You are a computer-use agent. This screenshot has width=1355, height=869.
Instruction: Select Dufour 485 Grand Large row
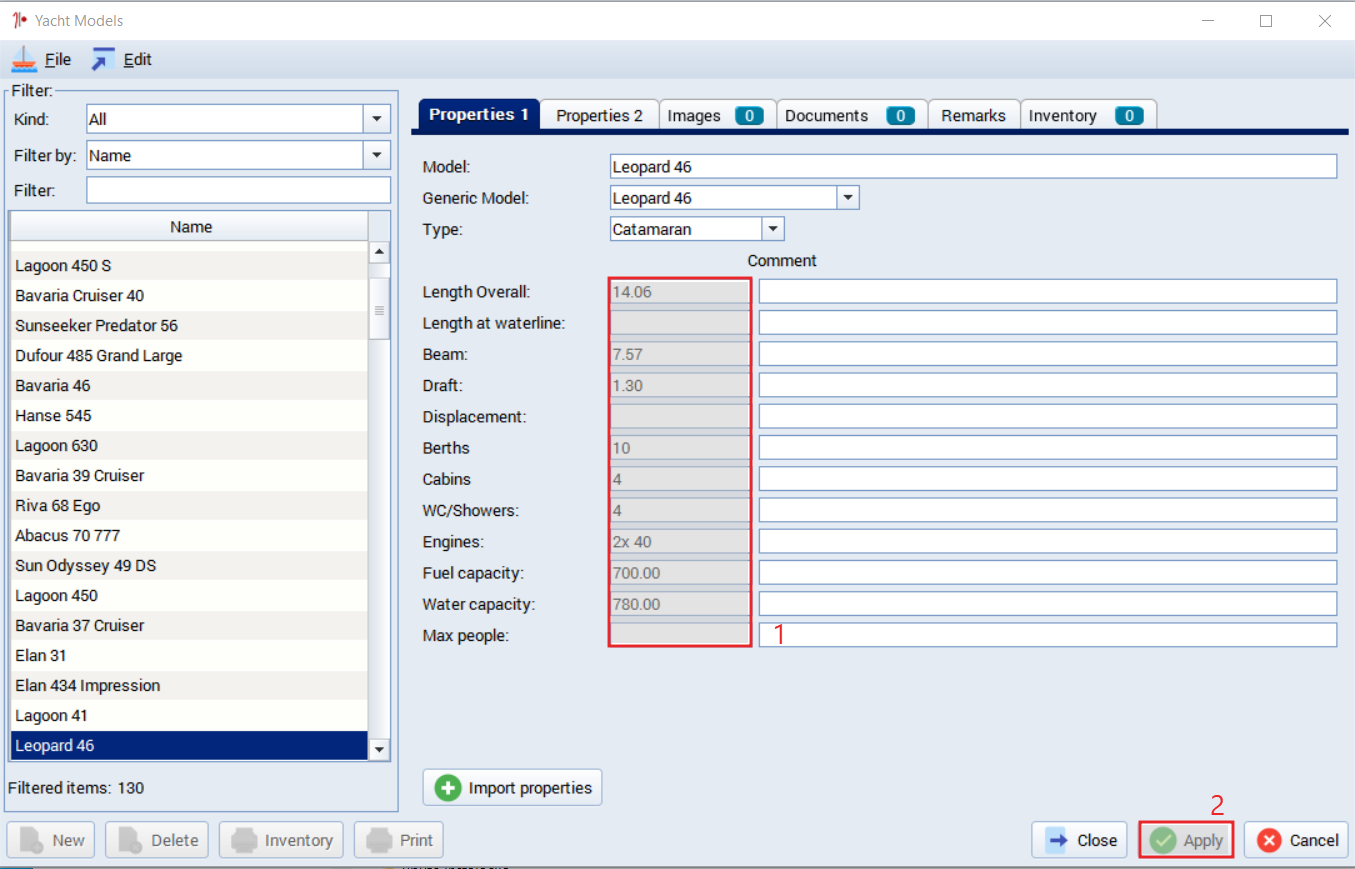(x=189, y=356)
